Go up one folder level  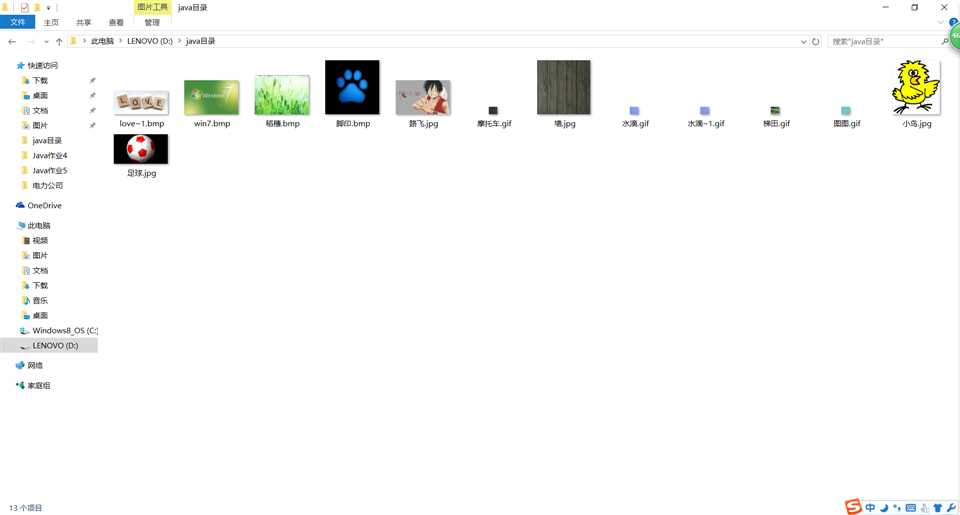pyautogui.click(x=59, y=42)
